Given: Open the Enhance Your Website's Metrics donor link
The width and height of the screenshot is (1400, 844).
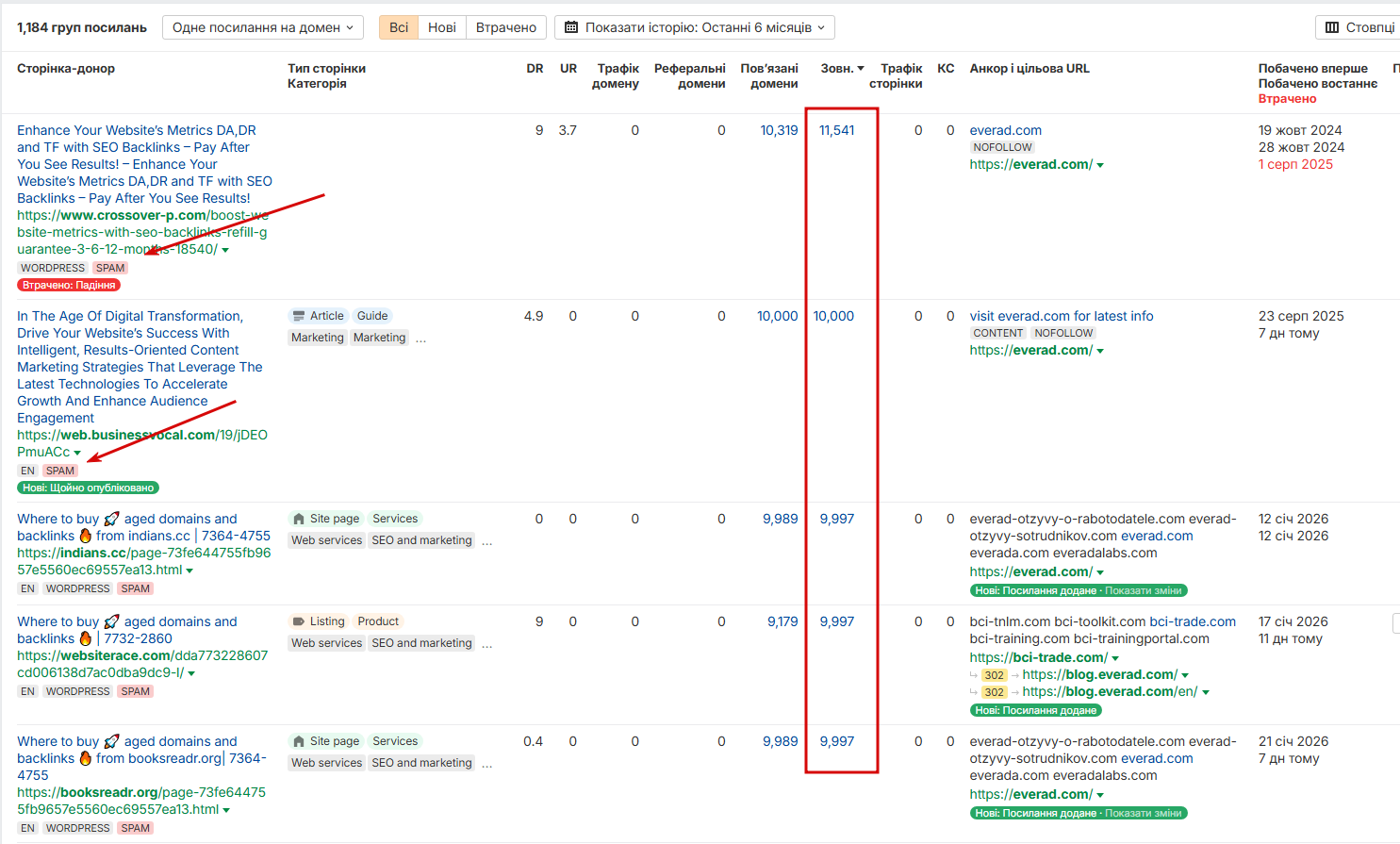Looking at the screenshot, I should click(144, 164).
